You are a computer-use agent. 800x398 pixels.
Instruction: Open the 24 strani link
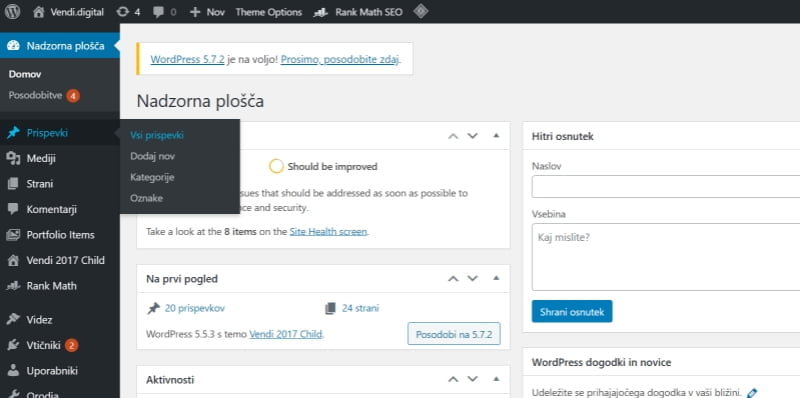point(360,308)
